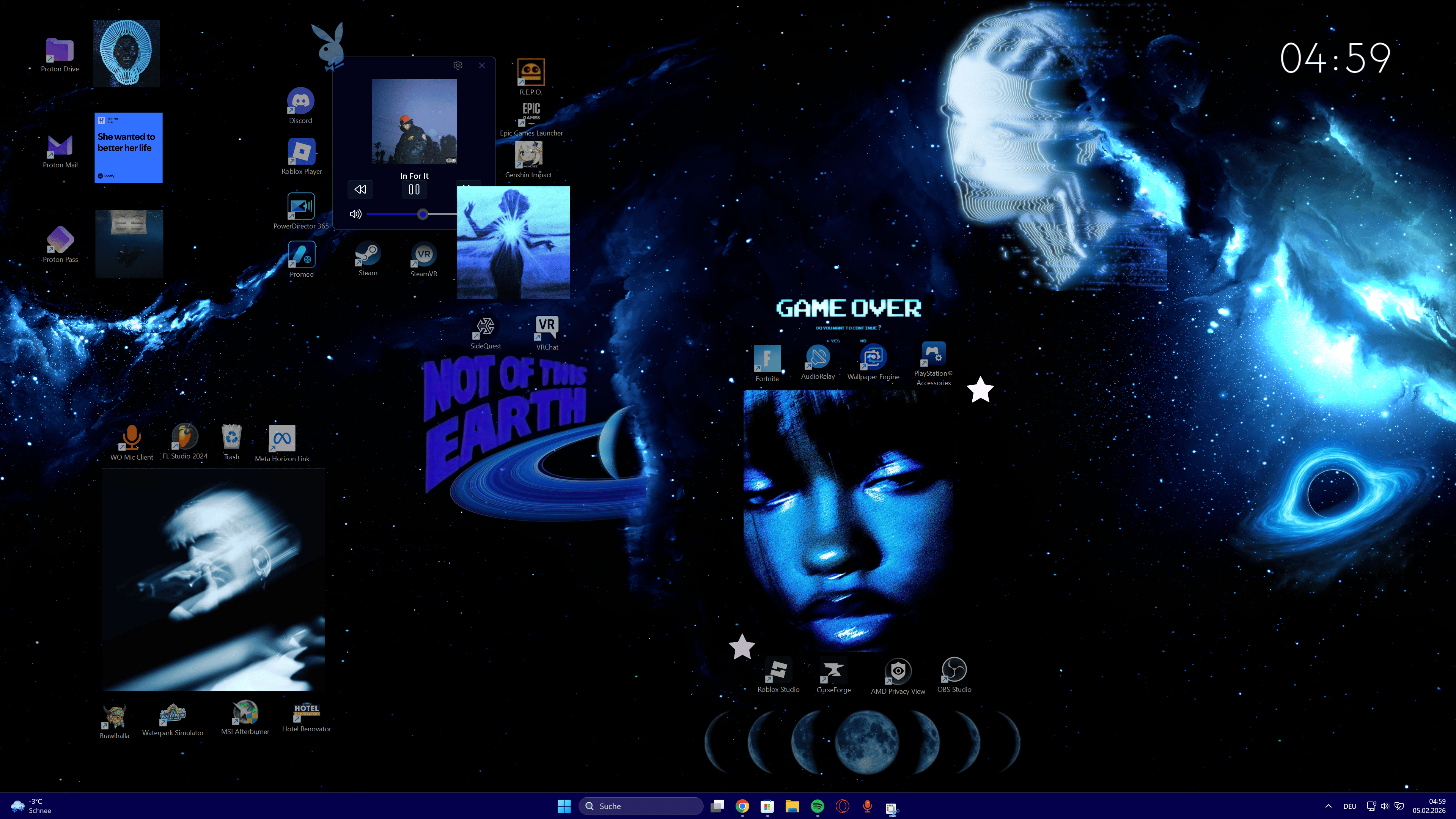Open Task View on the taskbar

pyautogui.click(x=717, y=806)
